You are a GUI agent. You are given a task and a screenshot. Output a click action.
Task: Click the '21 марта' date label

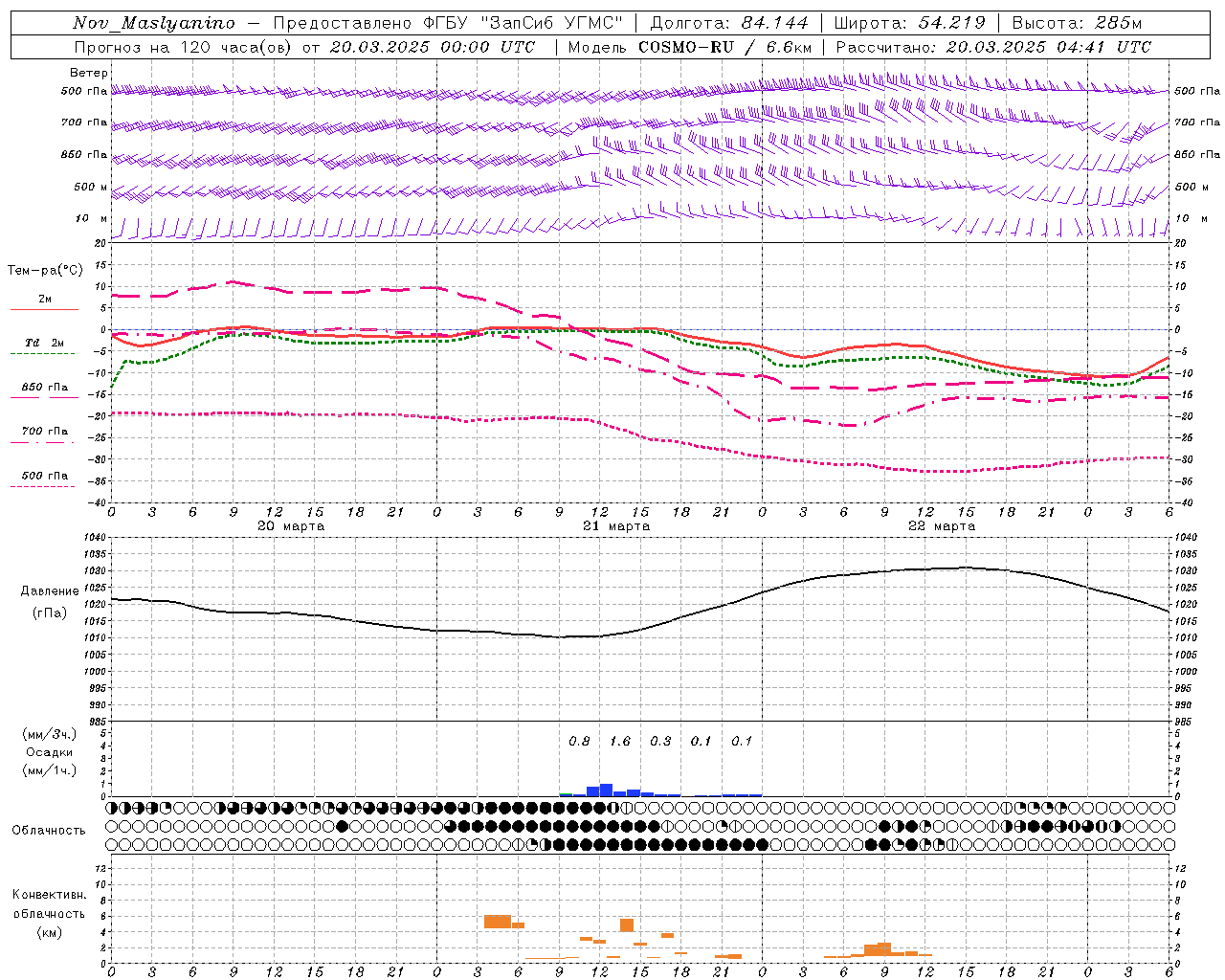[616, 526]
